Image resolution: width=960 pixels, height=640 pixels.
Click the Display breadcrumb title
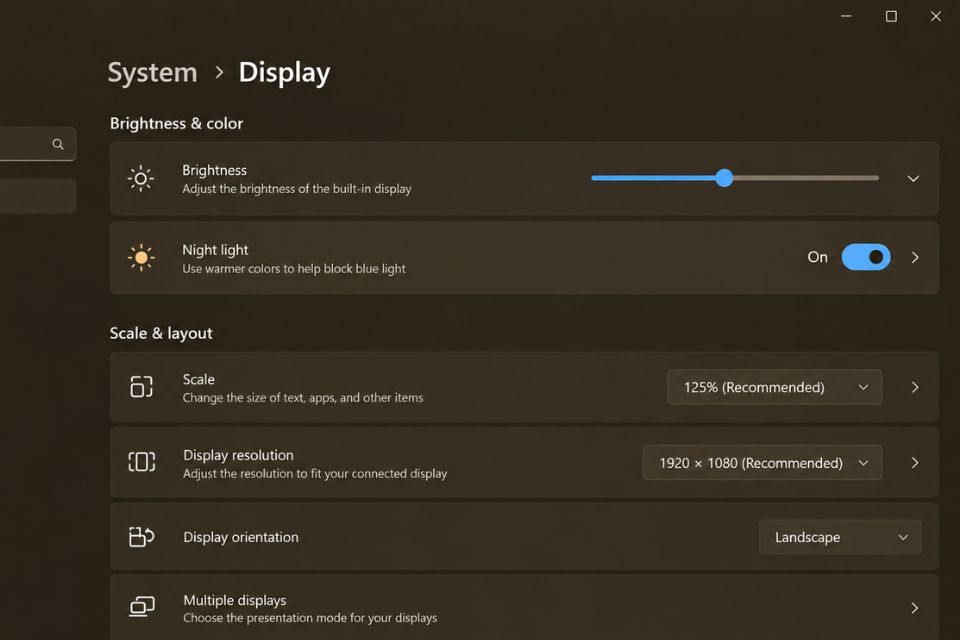(x=284, y=73)
